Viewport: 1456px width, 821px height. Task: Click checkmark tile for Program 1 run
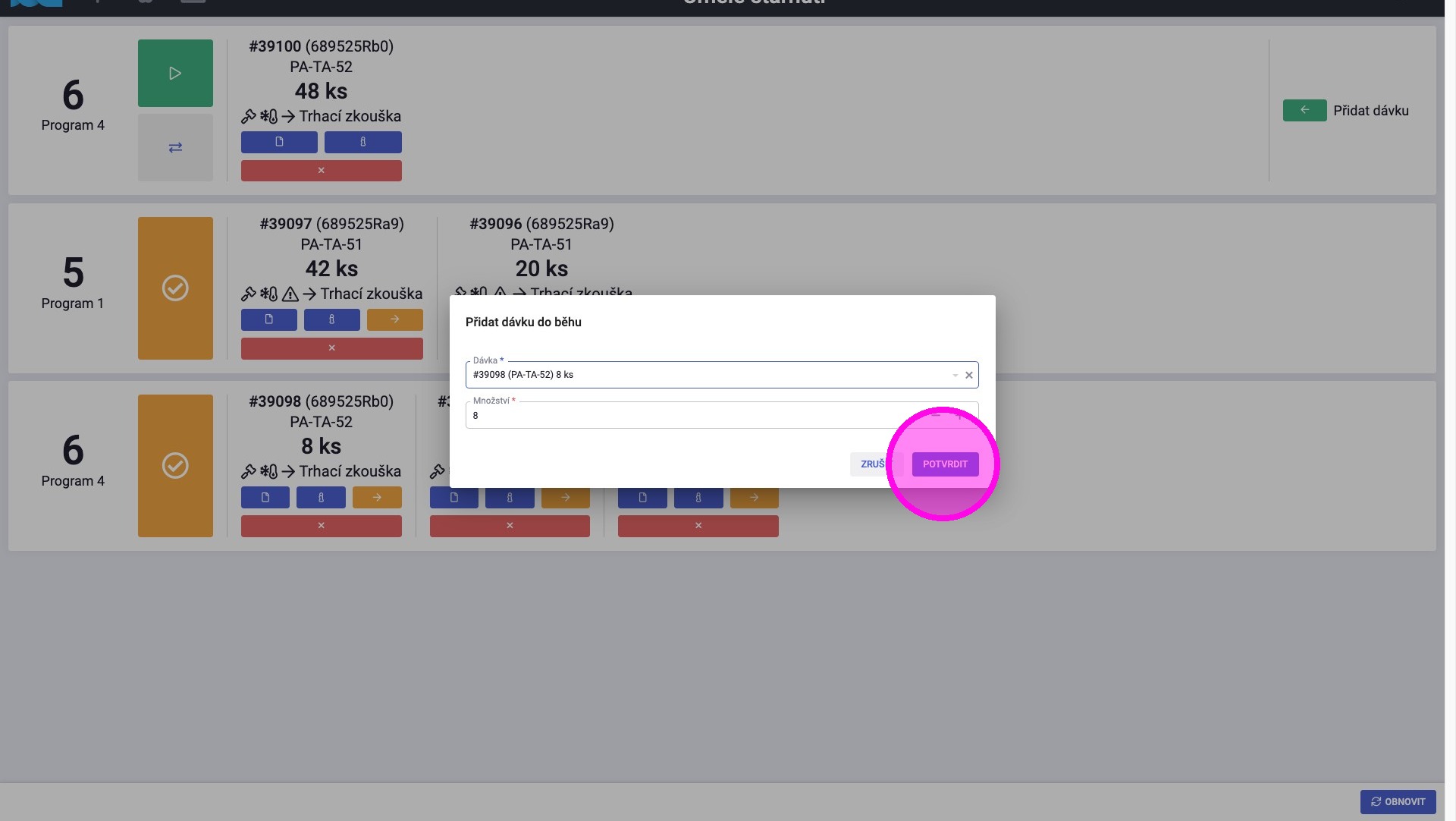coord(175,288)
